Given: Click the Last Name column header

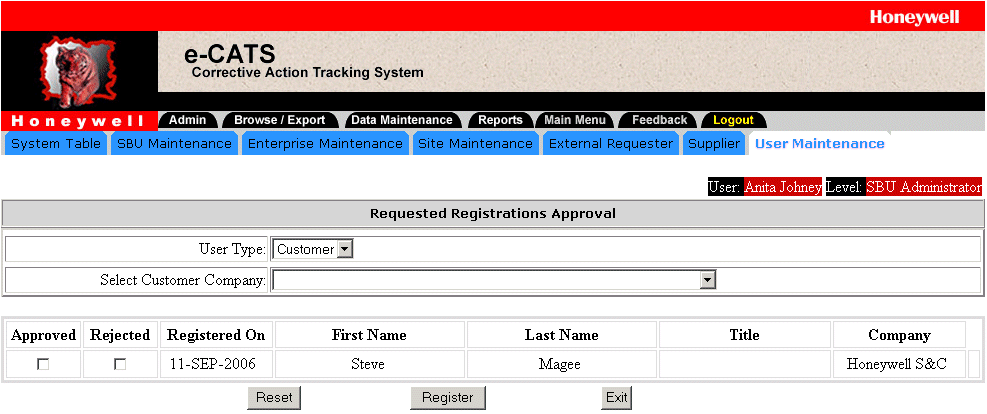Looking at the screenshot, I should pyautogui.click(x=561, y=335).
